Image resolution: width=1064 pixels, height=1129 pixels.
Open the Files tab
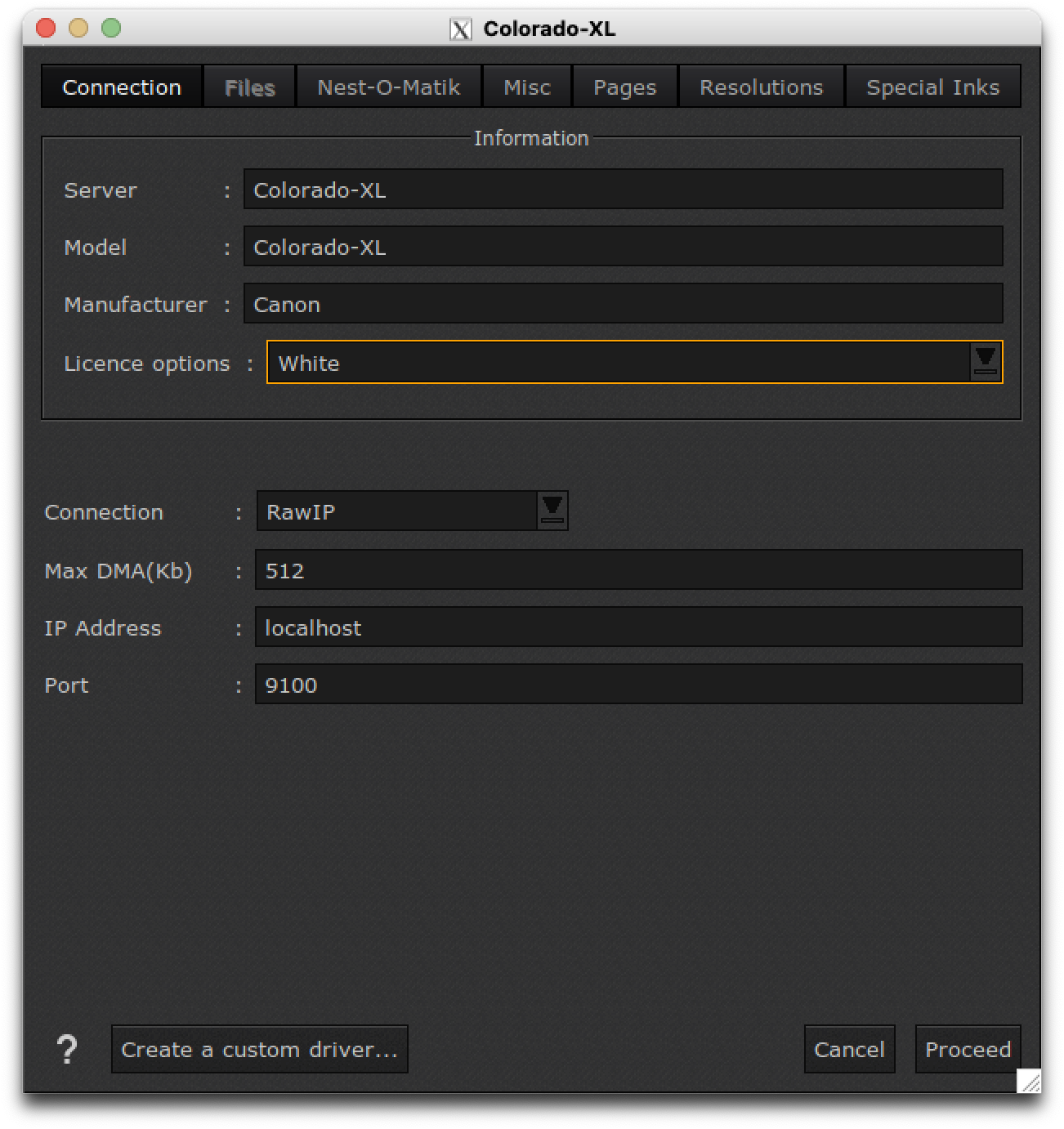[x=249, y=87]
